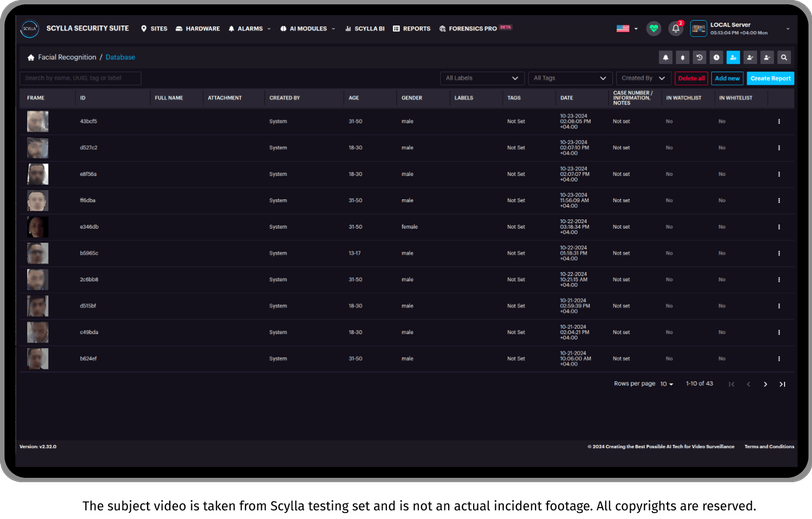This screenshot has width=812, height=519.
Task: Open actions menu for row e346db
Action: coord(779,227)
